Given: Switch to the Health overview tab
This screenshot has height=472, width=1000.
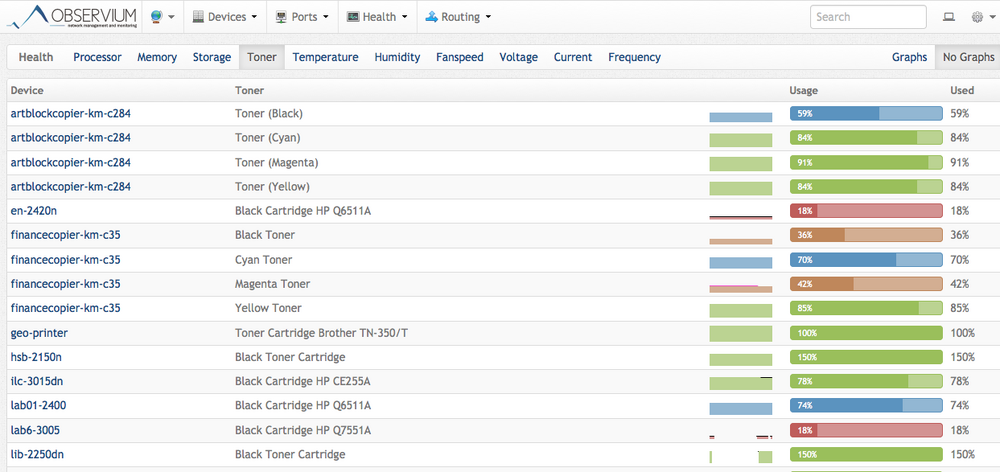Looking at the screenshot, I should [x=36, y=57].
